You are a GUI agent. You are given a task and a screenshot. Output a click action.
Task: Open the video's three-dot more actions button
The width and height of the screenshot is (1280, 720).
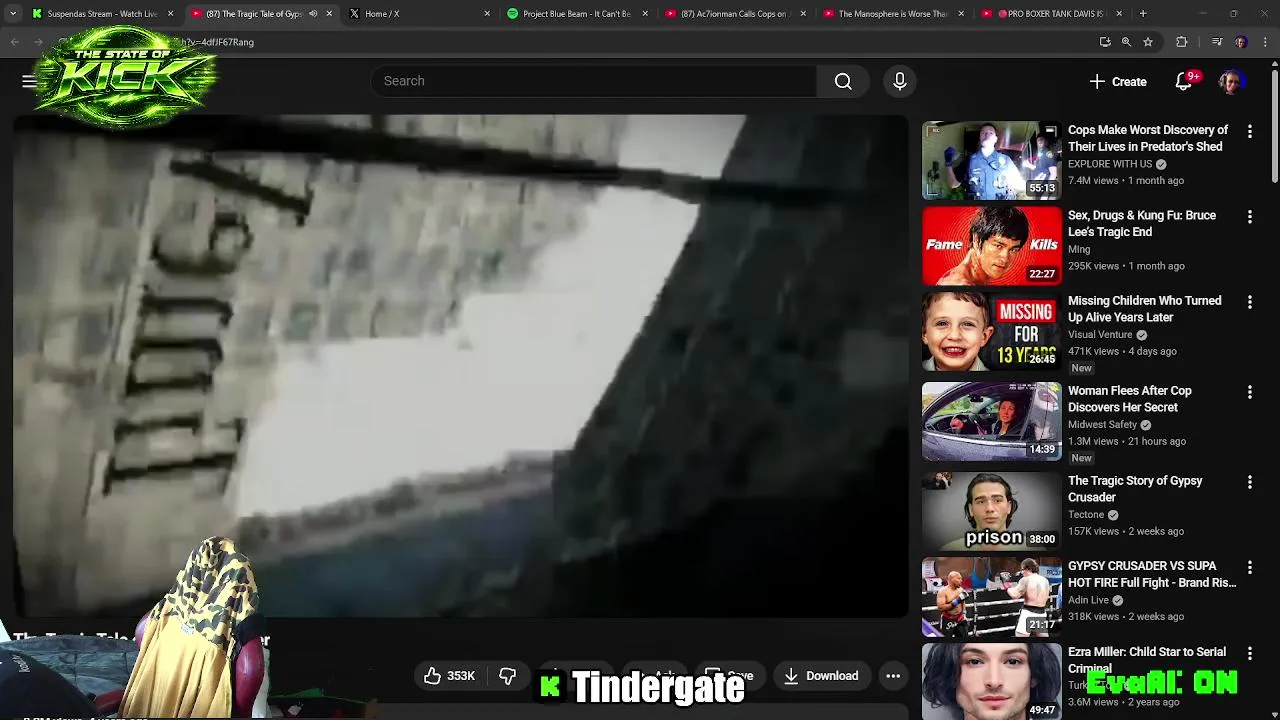[x=893, y=676]
